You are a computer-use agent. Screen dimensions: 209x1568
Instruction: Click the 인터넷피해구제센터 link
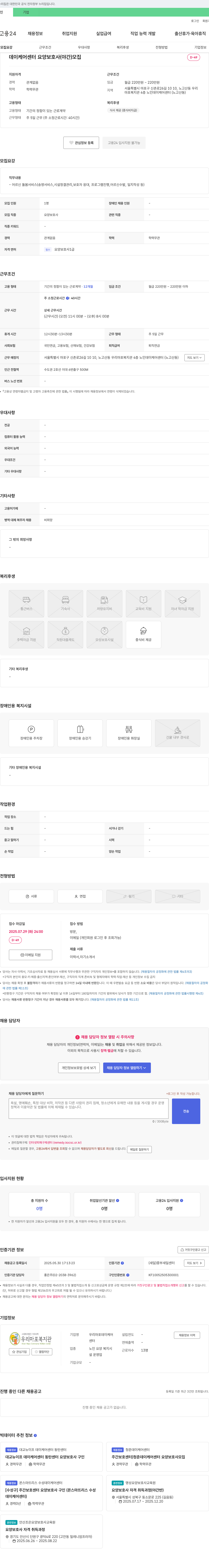[x=55, y=1143]
